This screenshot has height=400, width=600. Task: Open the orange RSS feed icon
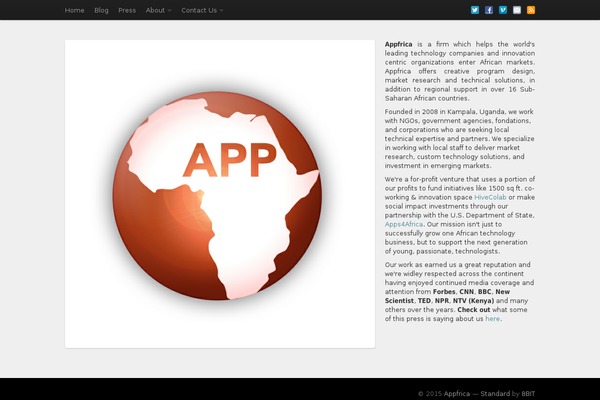pyautogui.click(x=531, y=10)
